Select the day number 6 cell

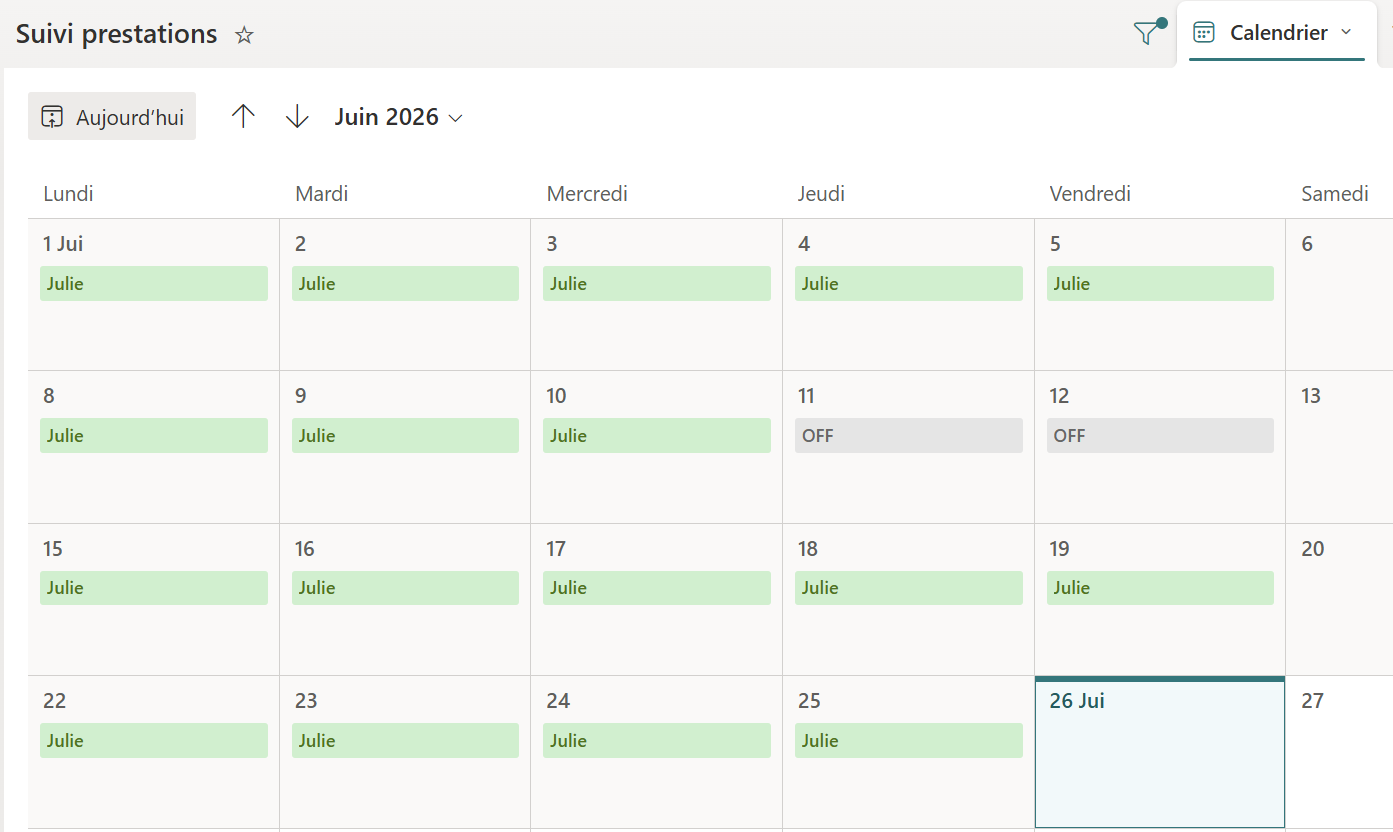(x=1339, y=294)
